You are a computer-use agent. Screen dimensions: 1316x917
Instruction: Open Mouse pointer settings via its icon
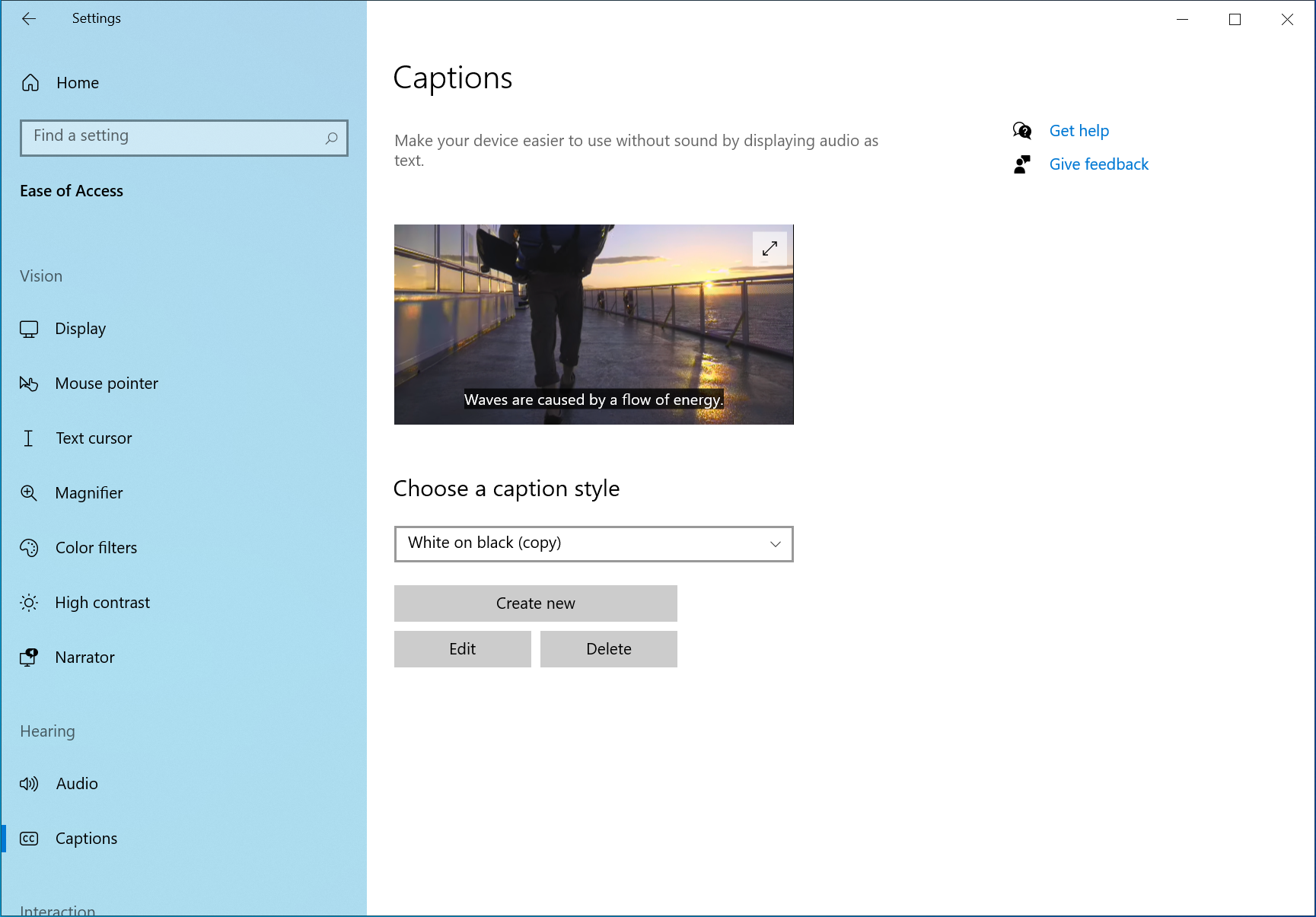(x=29, y=384)
